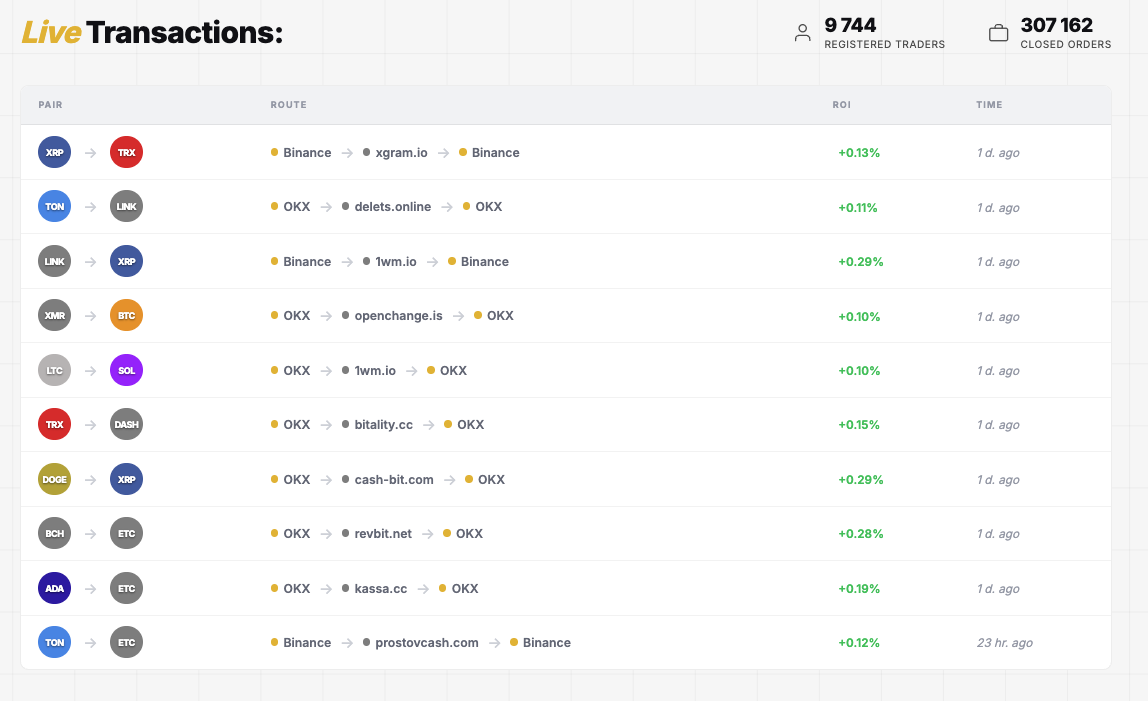Click the XRP icon in the cash-bit.com row
The height and width of the screenshot is (701, 1148).
click(x=126, y=479)
